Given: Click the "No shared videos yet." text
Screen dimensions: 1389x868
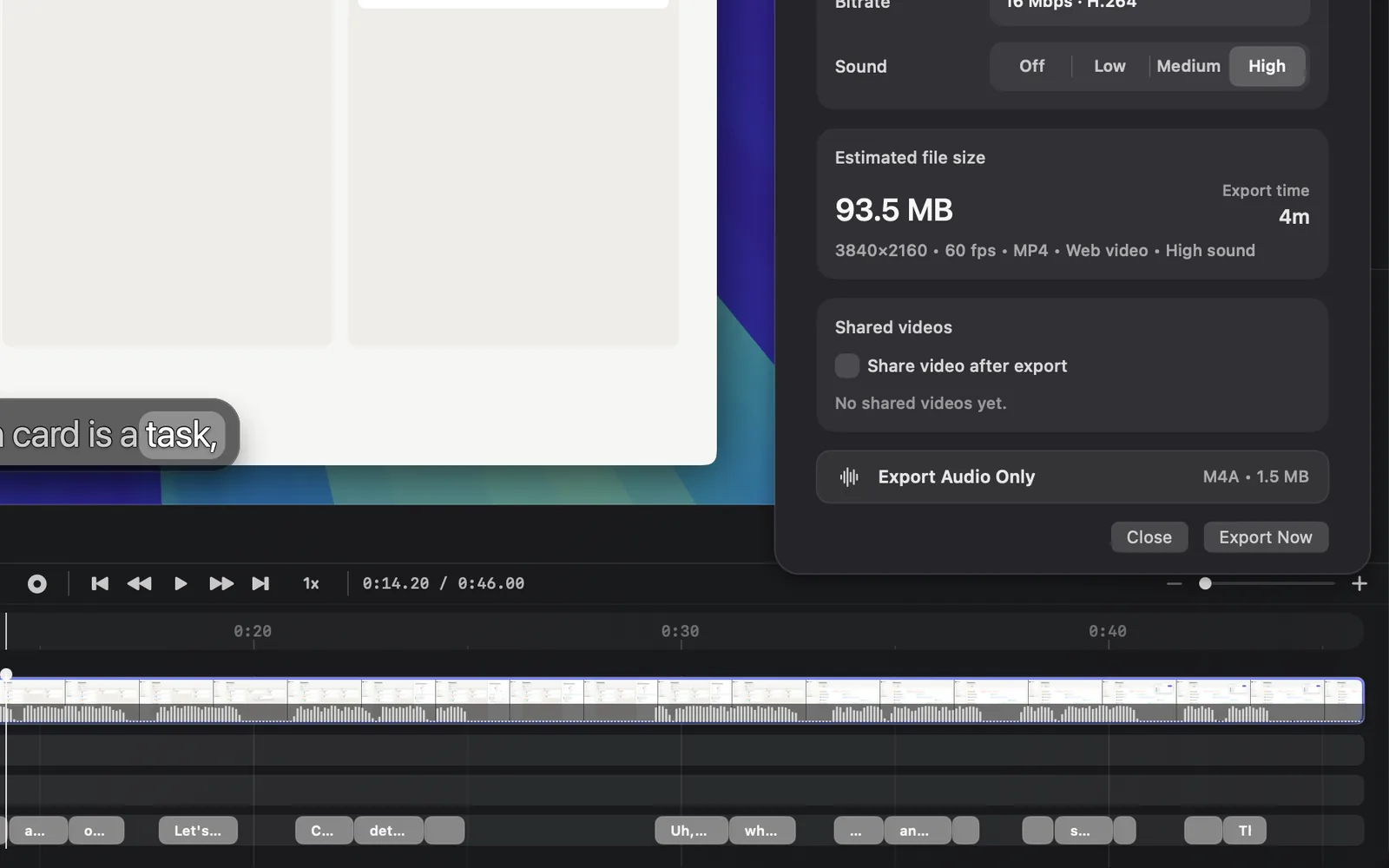Looking at the screenshot, I should (920, 403).
